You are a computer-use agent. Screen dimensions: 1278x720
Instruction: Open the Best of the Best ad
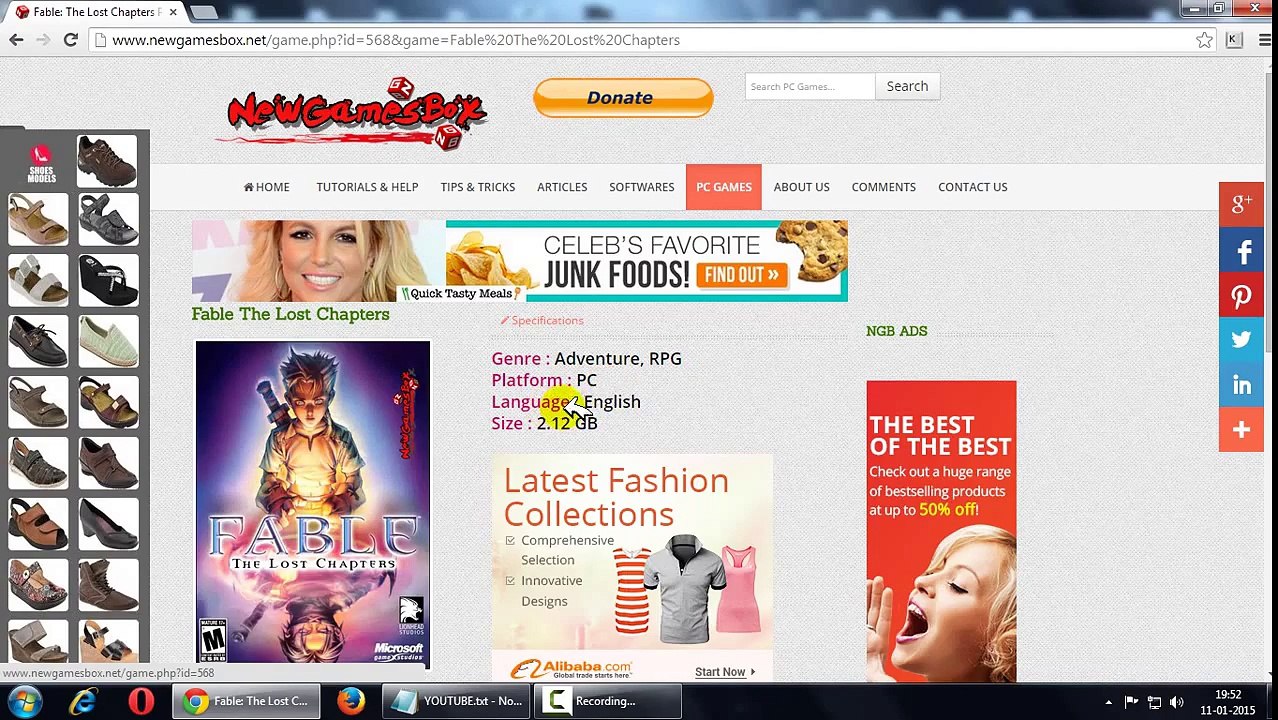941,531
